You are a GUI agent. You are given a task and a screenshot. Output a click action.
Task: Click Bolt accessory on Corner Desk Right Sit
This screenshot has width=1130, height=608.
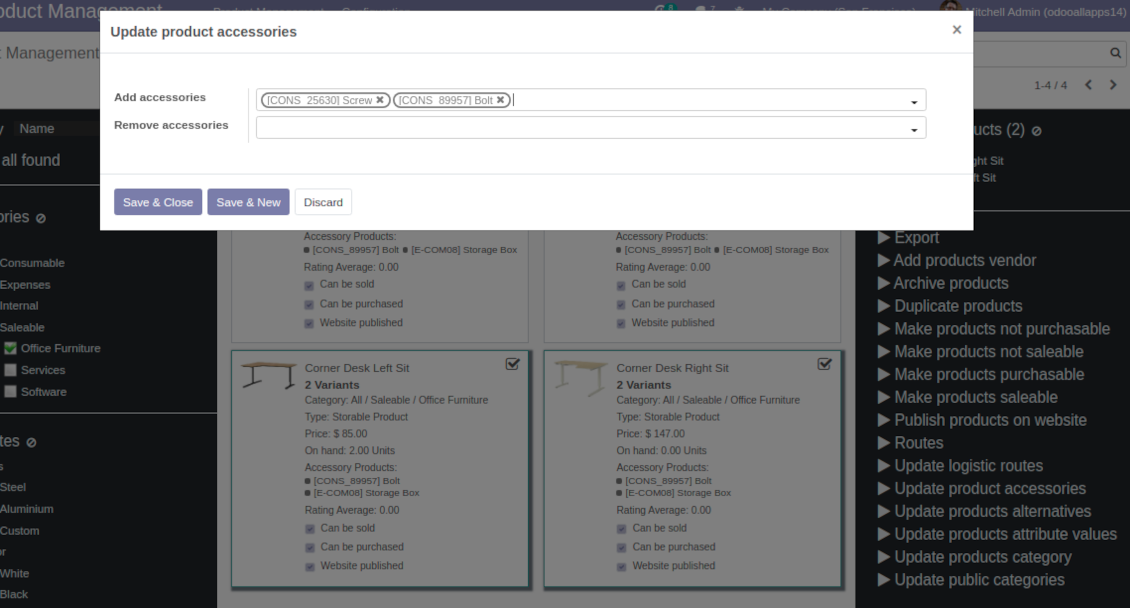pyautogui.click(x=668, y=481)
